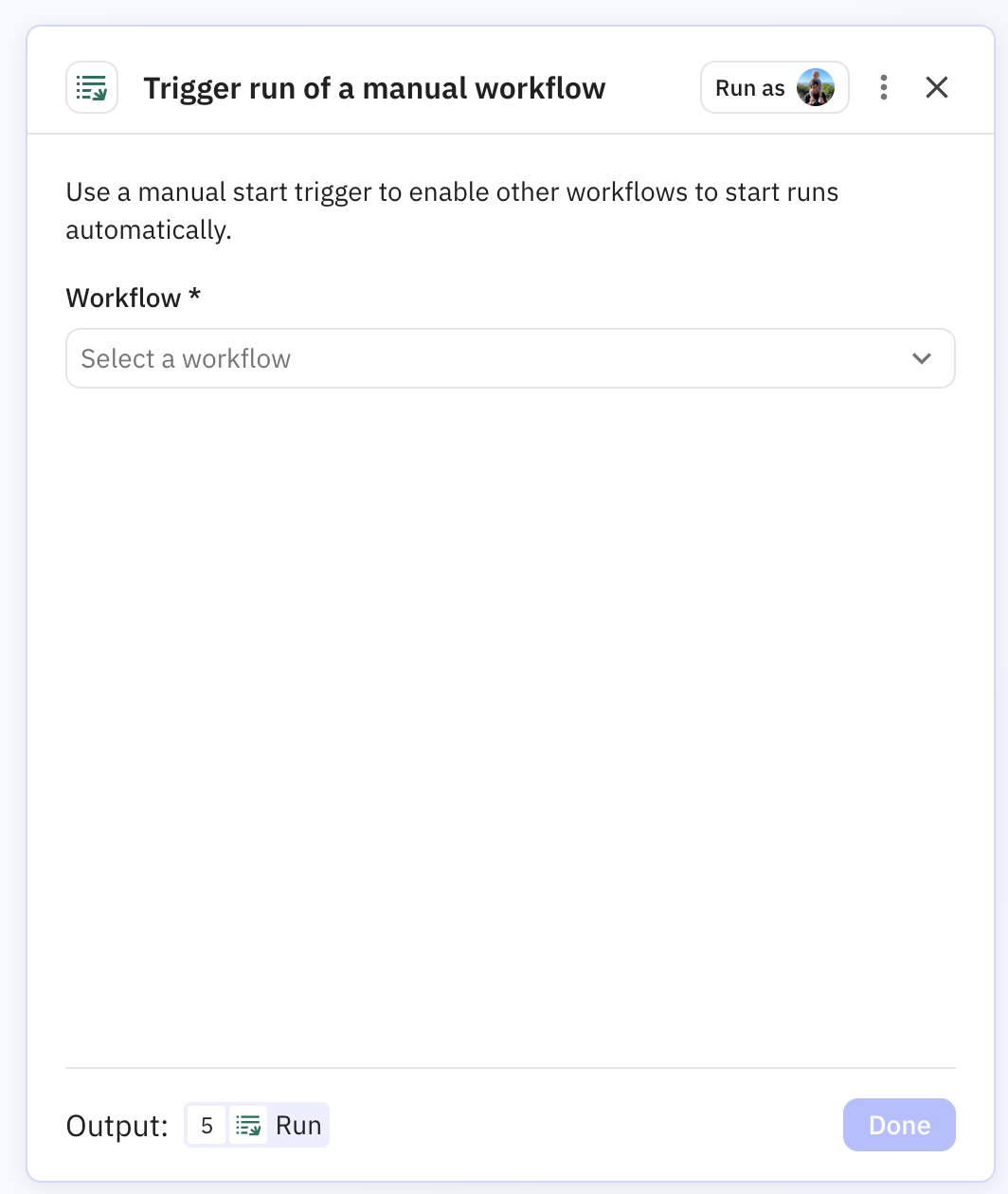The height and width of the screenshot is (1194, 1008).
Task: Open the three-dot more options menu
Action: [x=883, y=88]
